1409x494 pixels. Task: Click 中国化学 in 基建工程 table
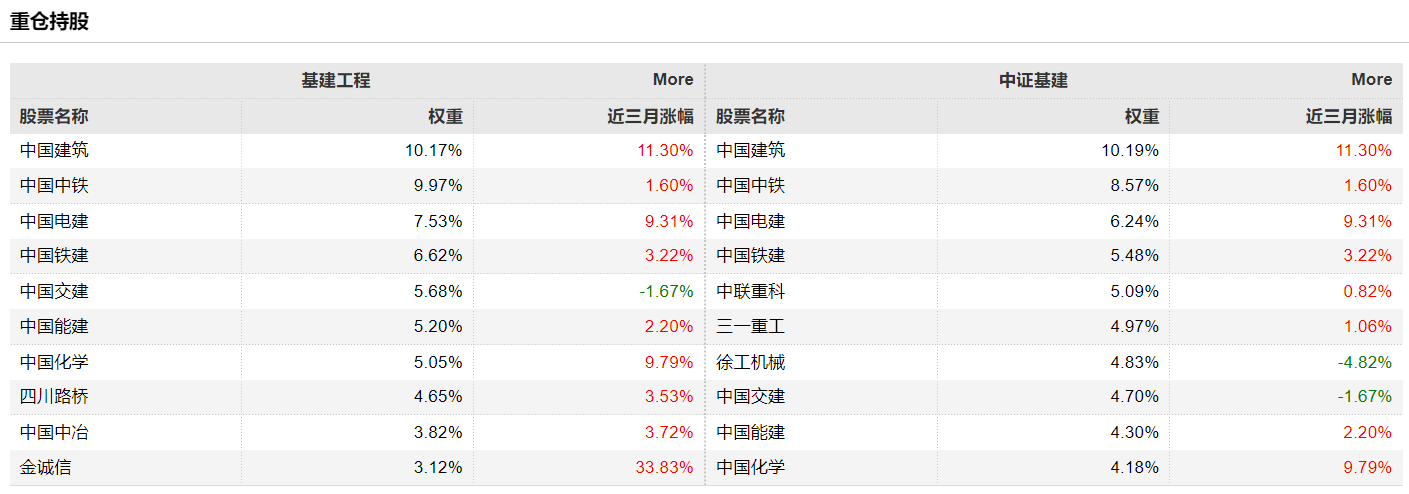tap(54, 362)
